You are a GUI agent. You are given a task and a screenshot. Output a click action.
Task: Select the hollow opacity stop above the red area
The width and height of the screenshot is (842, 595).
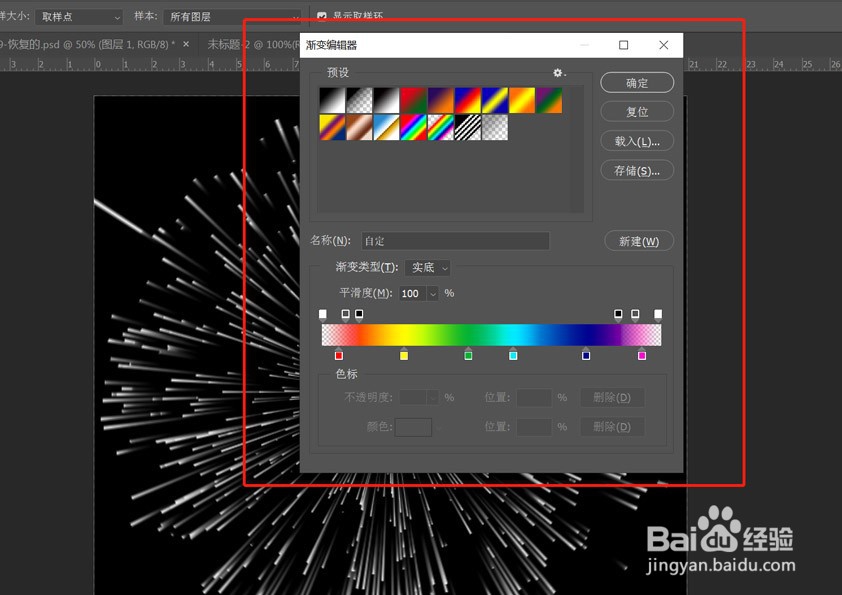coord(345,314)
